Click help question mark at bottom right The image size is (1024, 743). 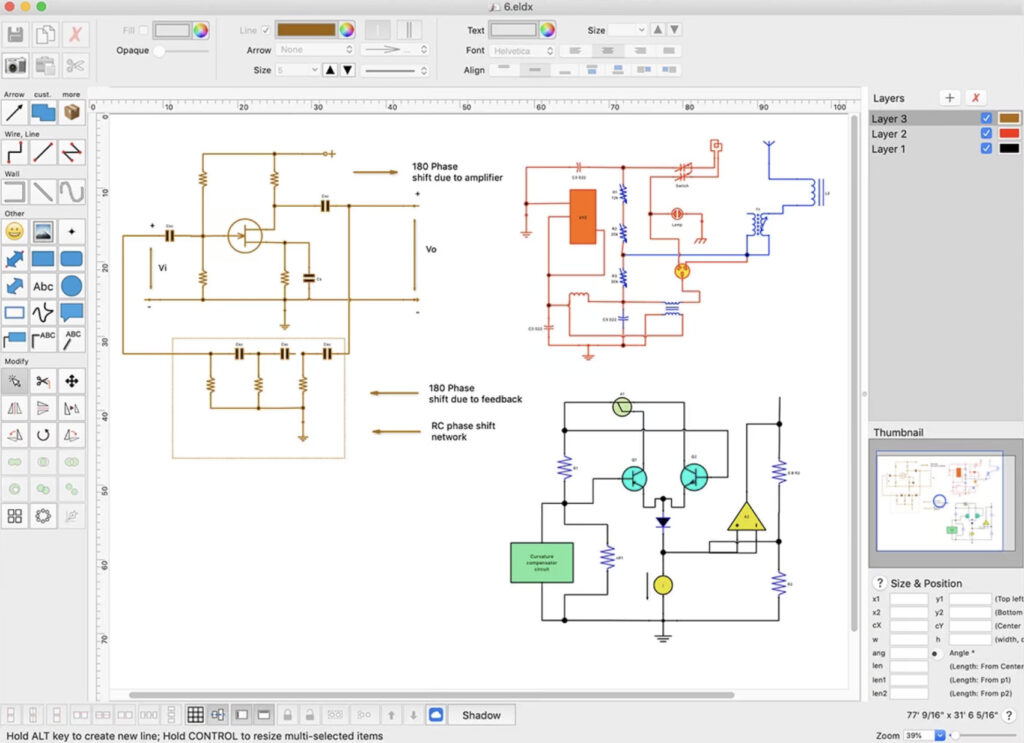click(1009, 716)
